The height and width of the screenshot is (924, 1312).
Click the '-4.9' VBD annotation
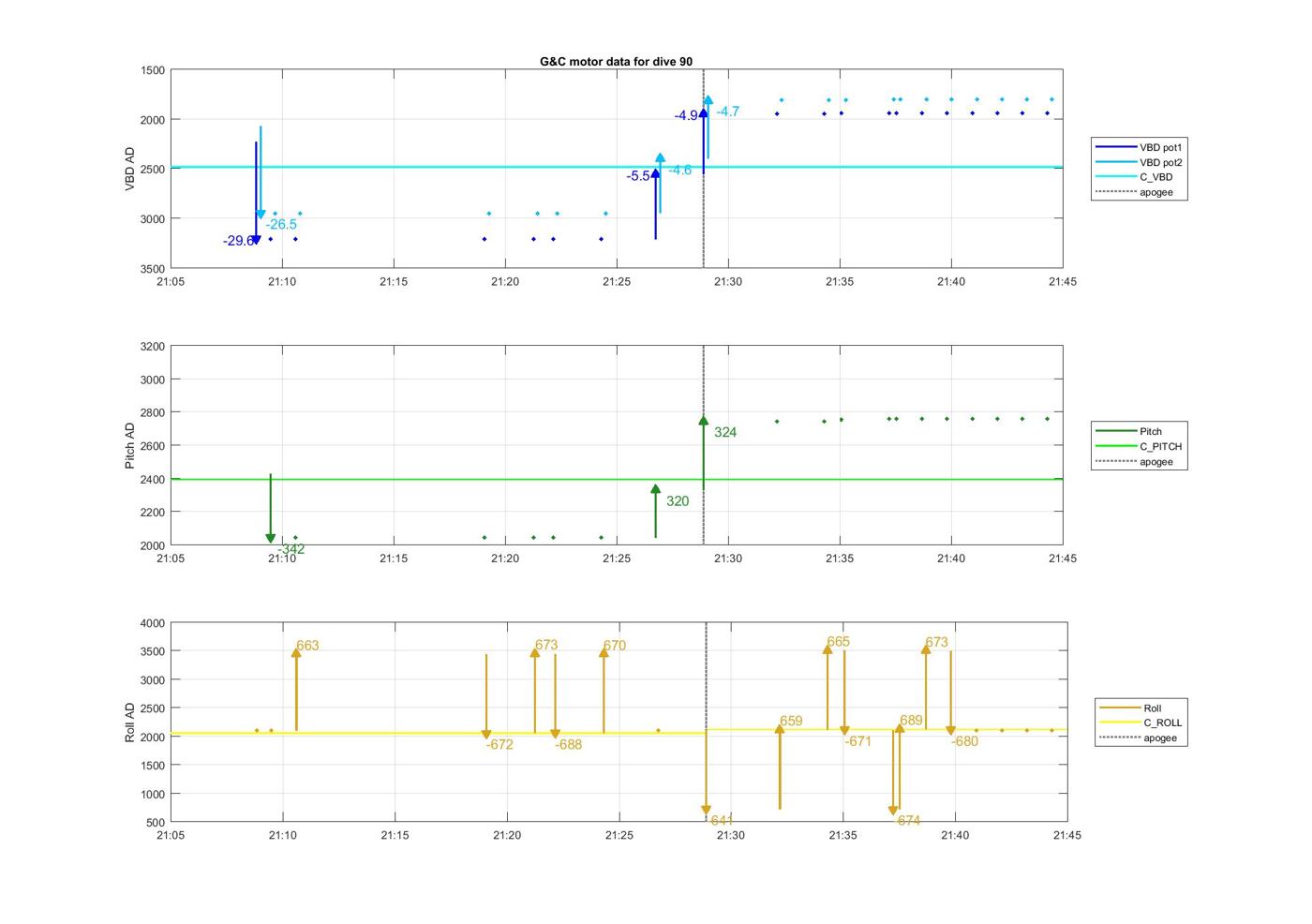click(x=686, y=115)
